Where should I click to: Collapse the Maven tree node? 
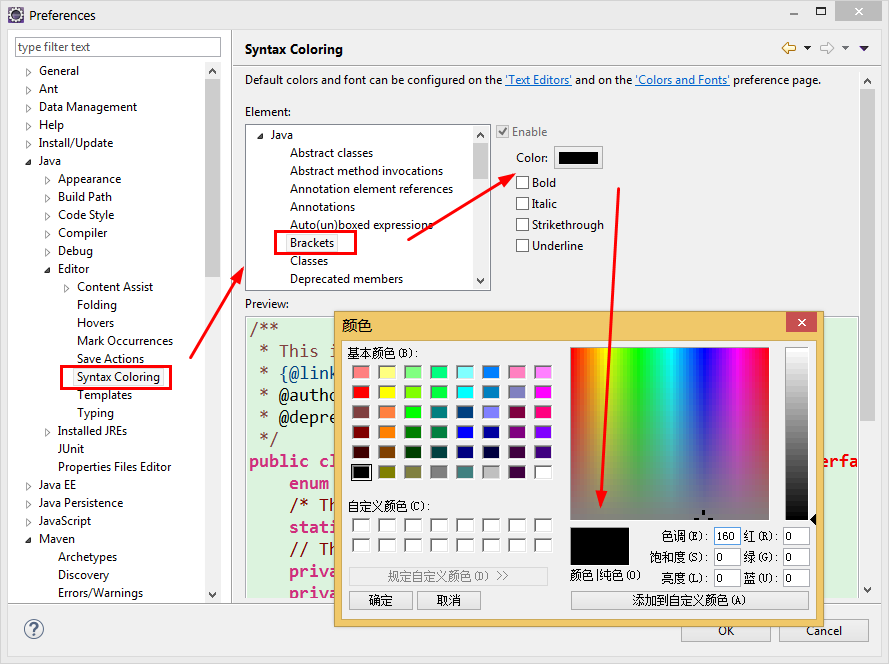(x=28, y=540)
